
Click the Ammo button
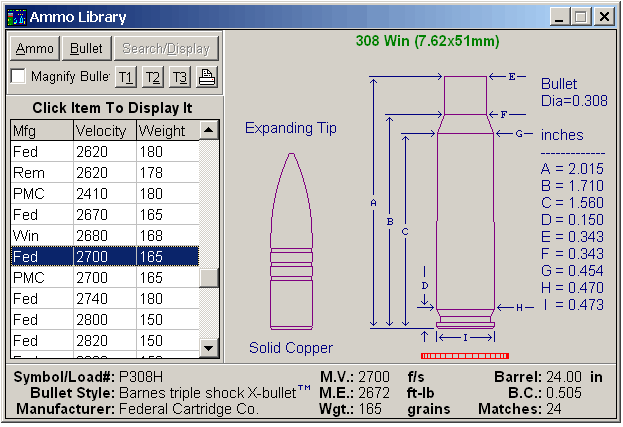35,48
